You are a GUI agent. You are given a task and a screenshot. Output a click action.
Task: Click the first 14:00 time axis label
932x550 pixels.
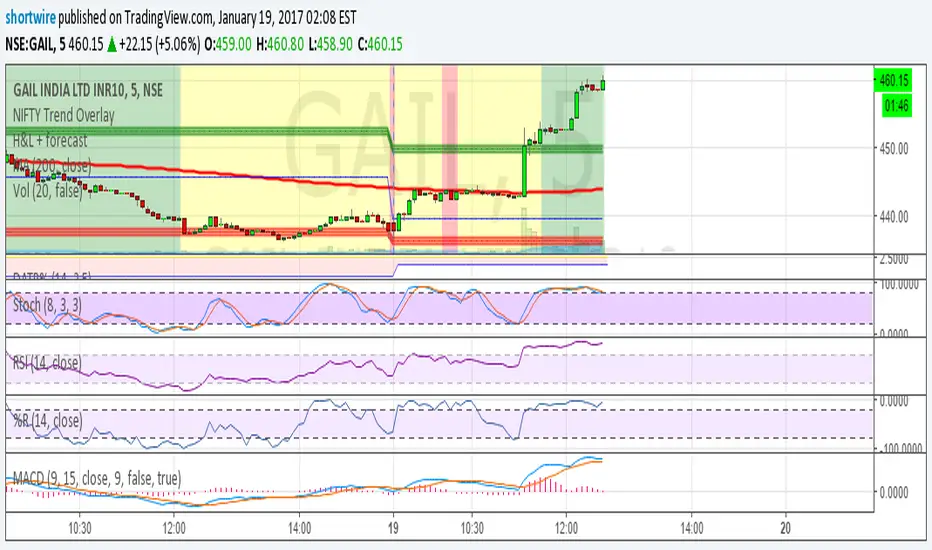[x=299, y=528]
